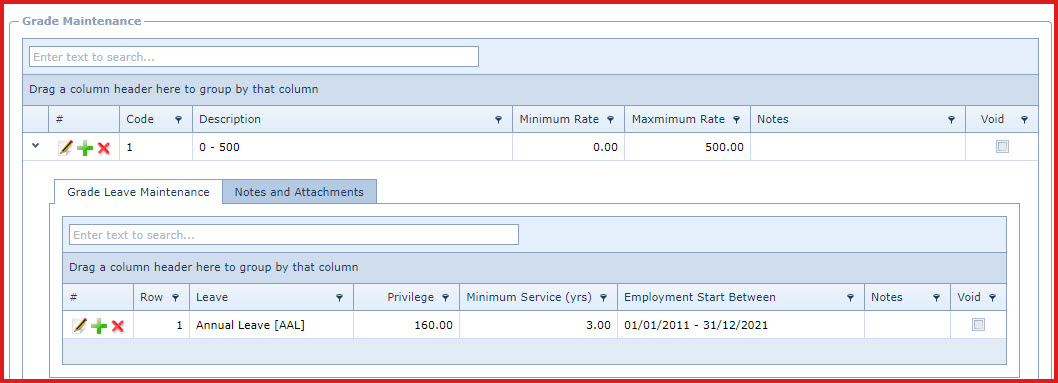
Task: Tick Void checkbox for Annual Leave row
Action: (x=978, y=324)
